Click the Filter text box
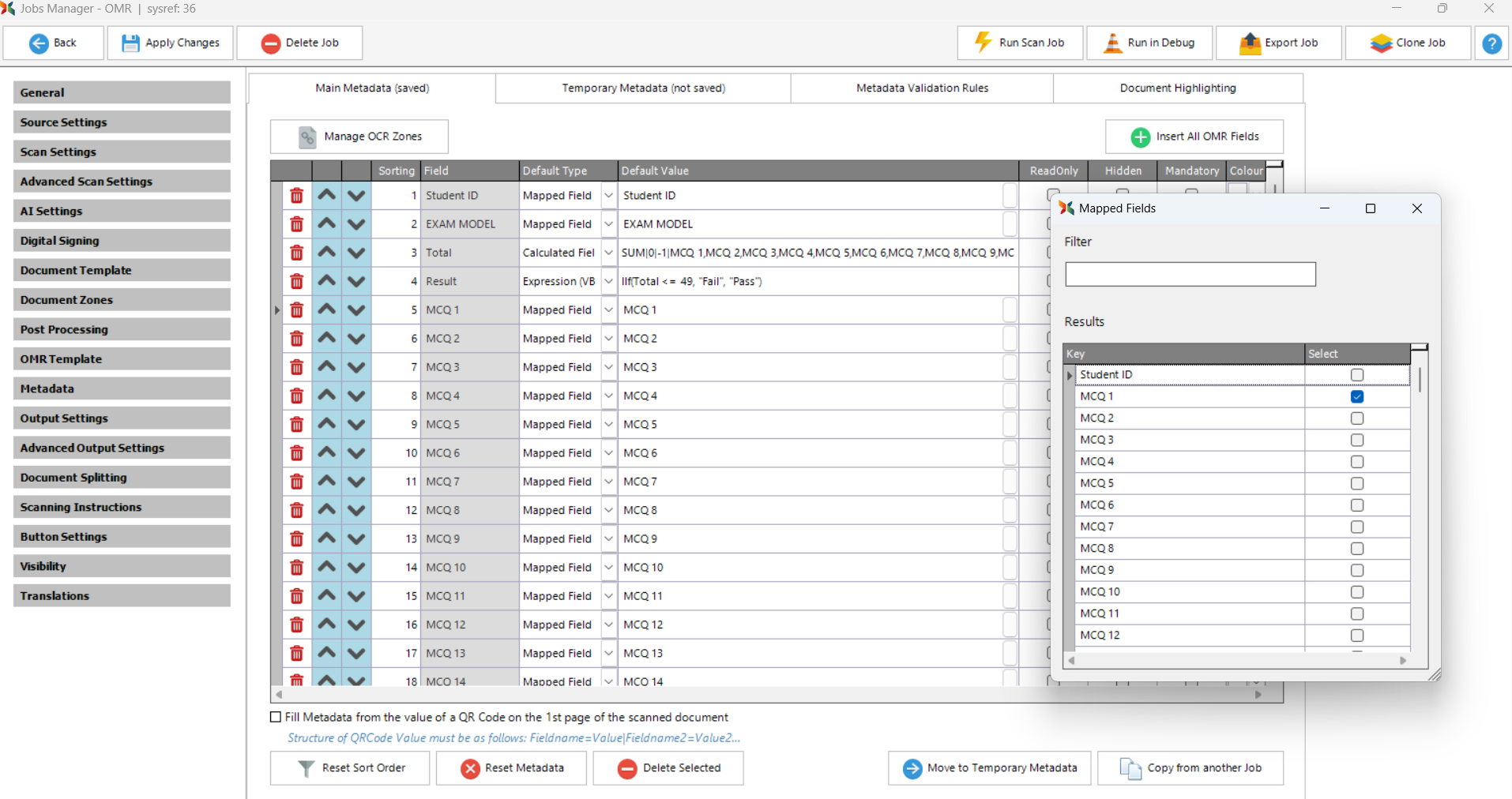Viewport: 1512px width, 799px height. pyautogui.click(x=1190, y=275)
